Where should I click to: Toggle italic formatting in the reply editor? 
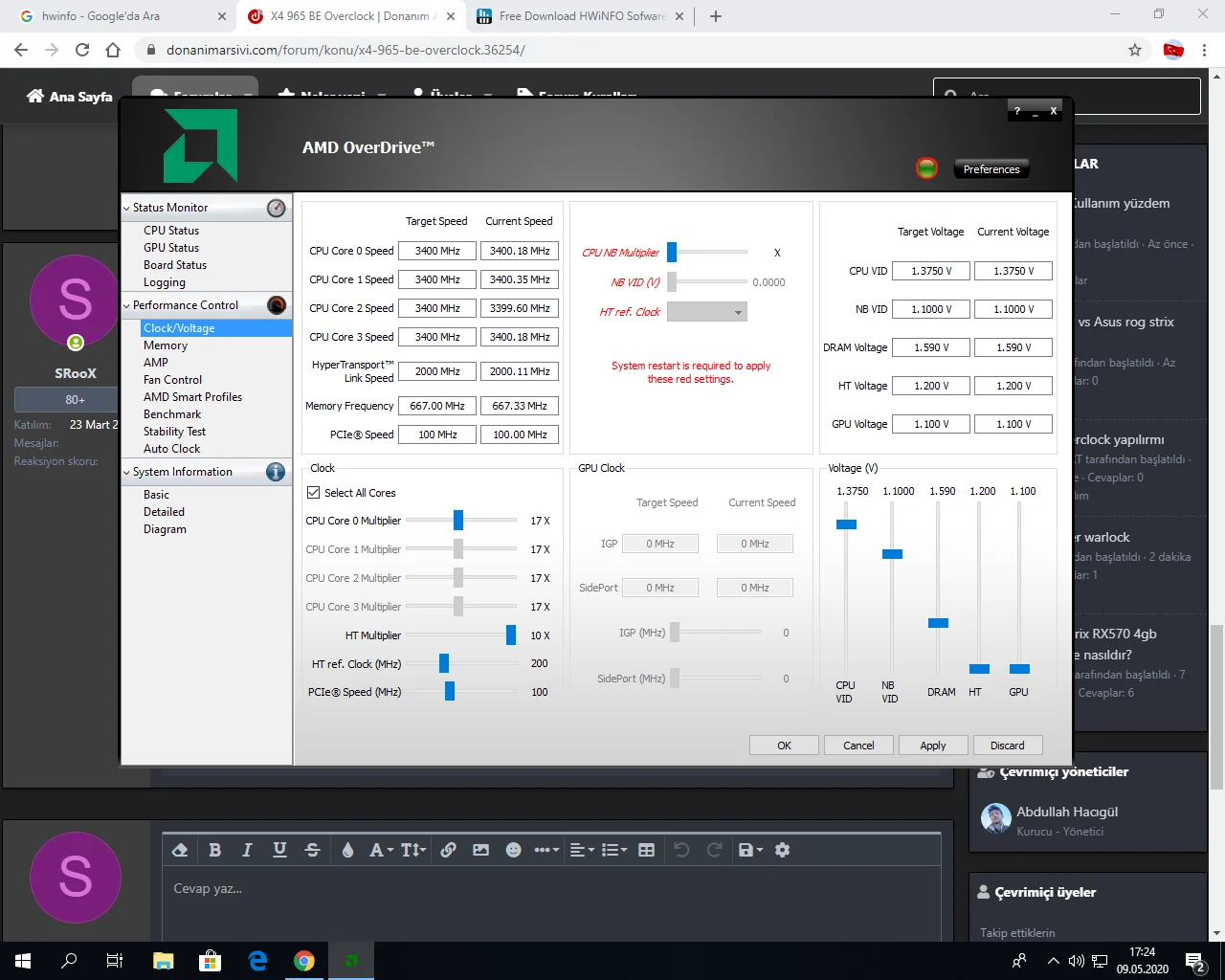(247, 850)
